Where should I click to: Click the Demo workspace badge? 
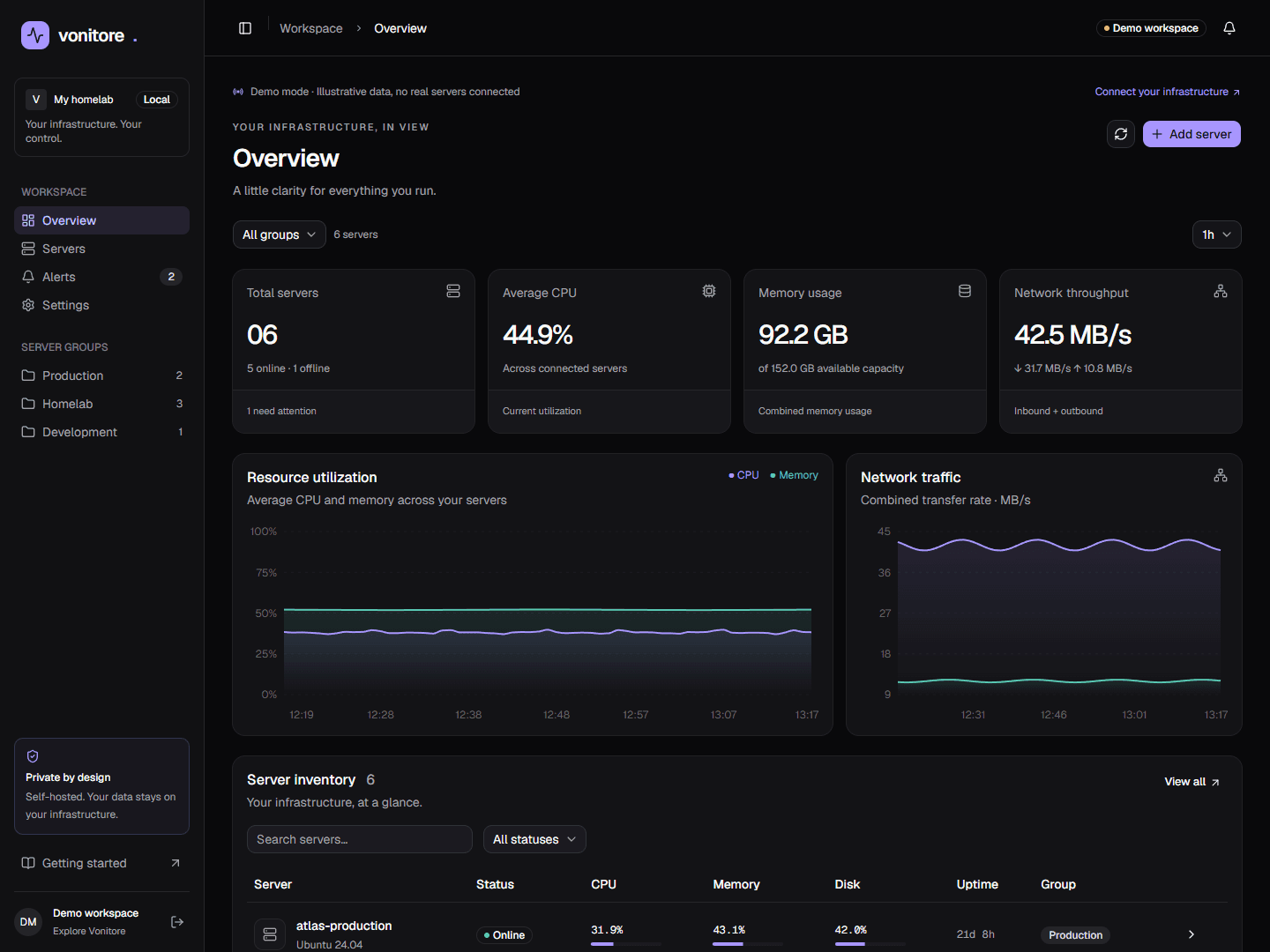[x=1151, y=28]
